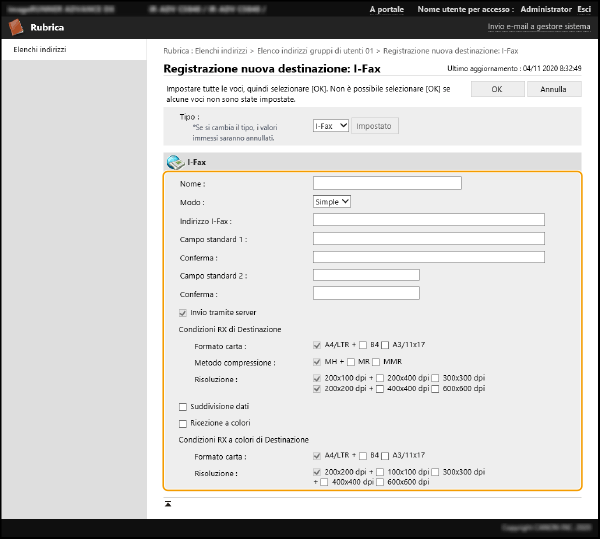Click the Rubrica address book icon
Viewport: 600px width, 539px height.
[x=16, y=27]
